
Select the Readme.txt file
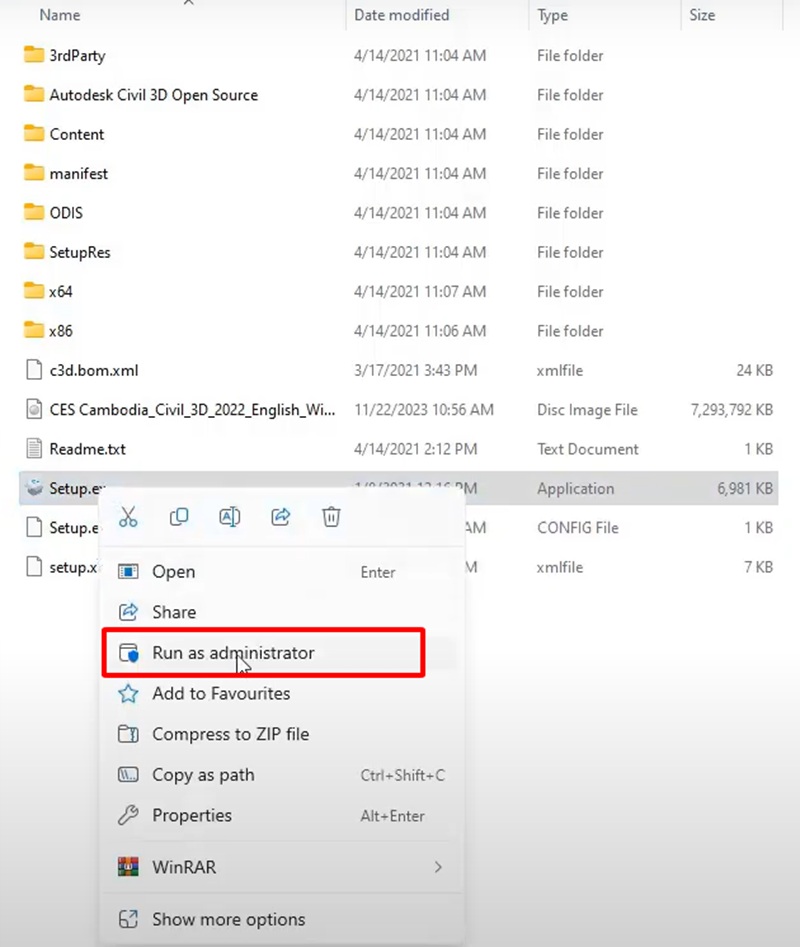click(x=88, y=448)
